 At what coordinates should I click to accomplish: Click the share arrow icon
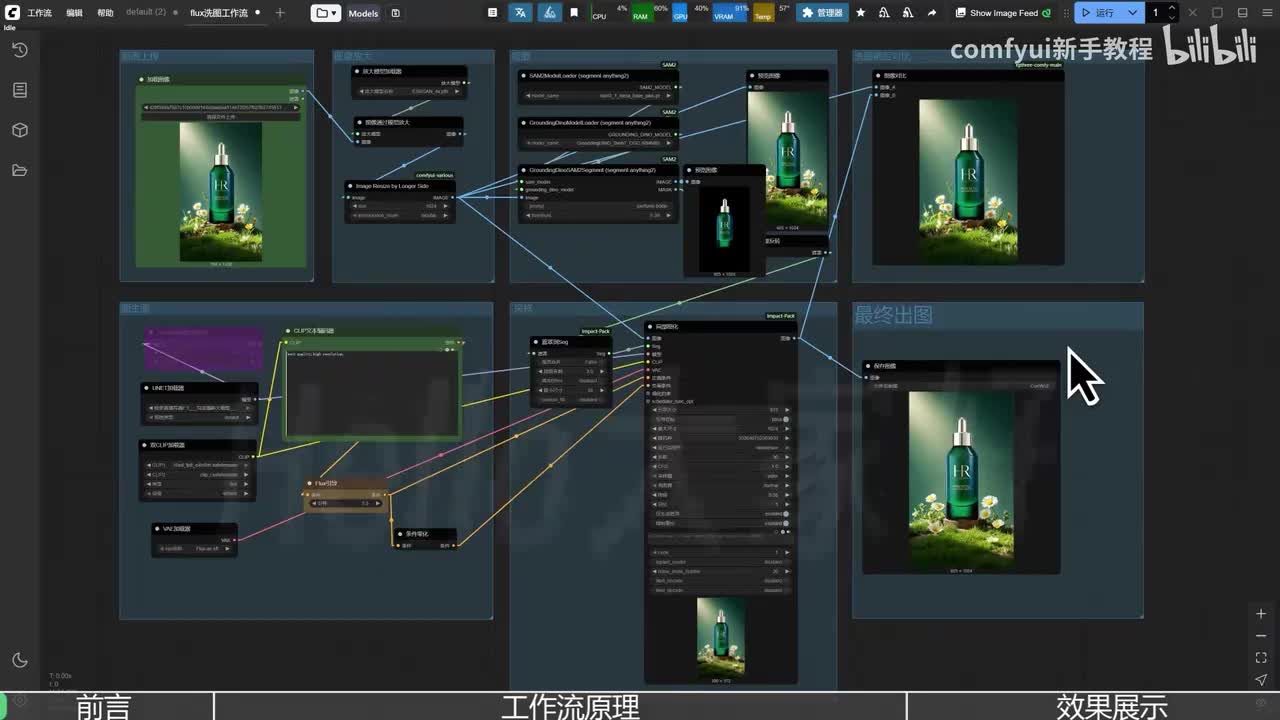(931, 13)
